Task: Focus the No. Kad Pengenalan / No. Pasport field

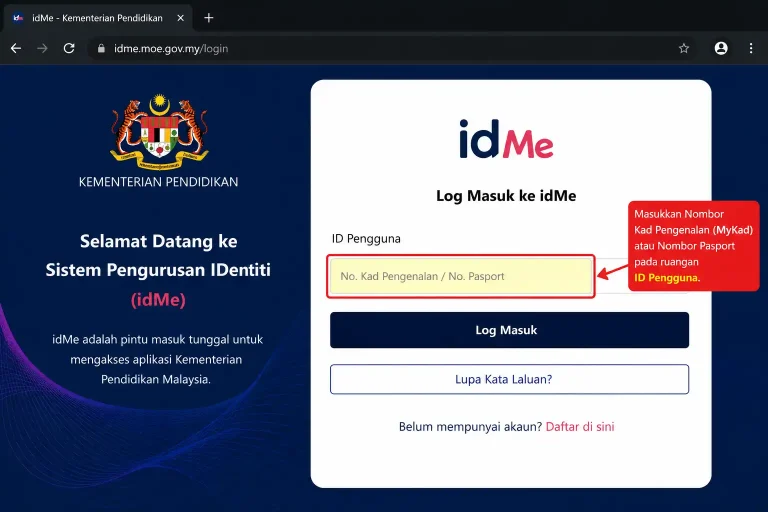Action: (x=461, y=276)
